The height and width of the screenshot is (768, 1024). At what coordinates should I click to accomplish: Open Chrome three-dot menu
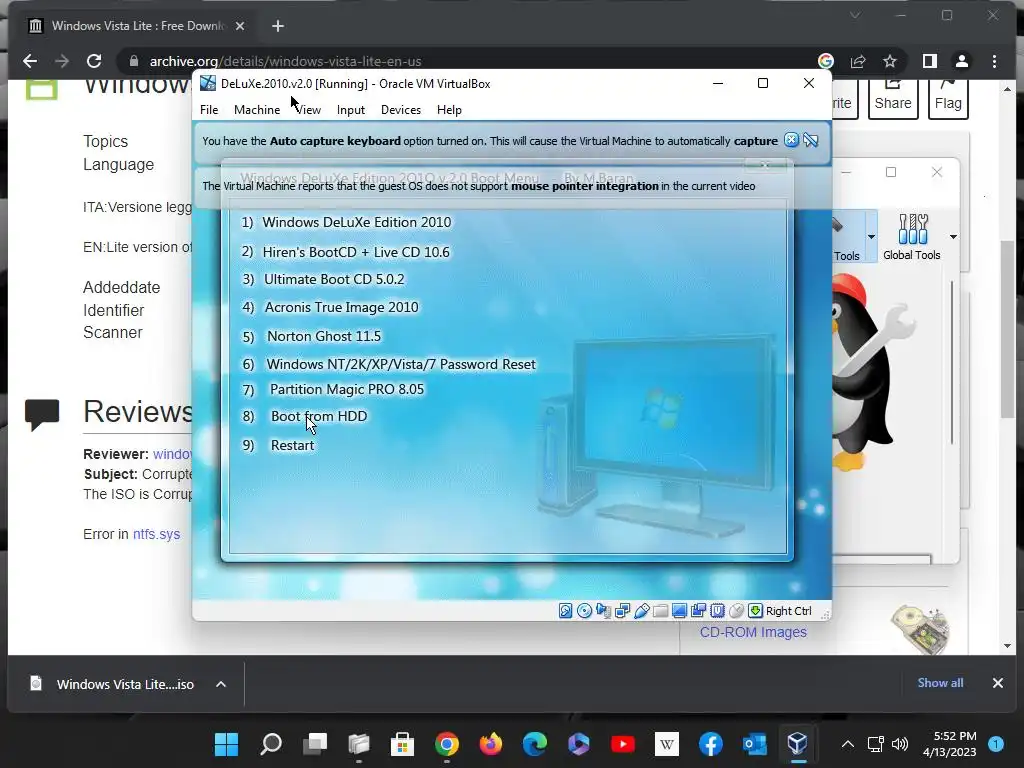click(995, 61)
